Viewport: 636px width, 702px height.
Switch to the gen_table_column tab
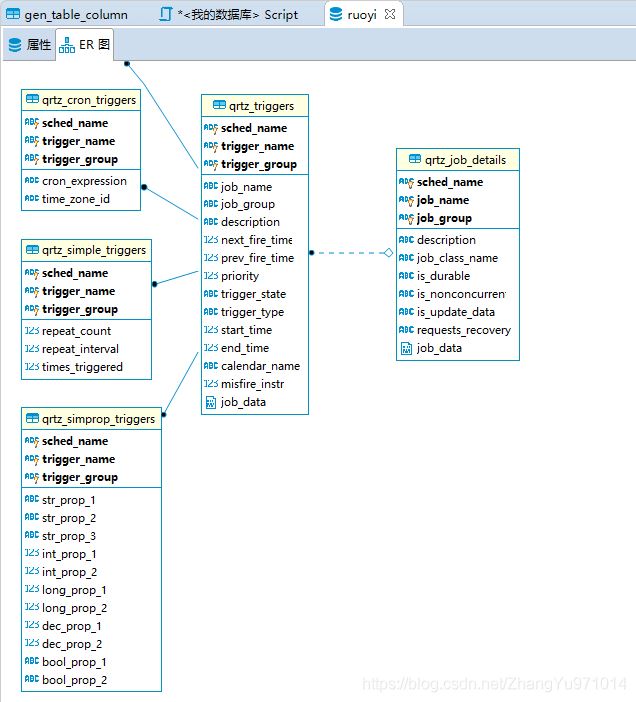[67, 14]
